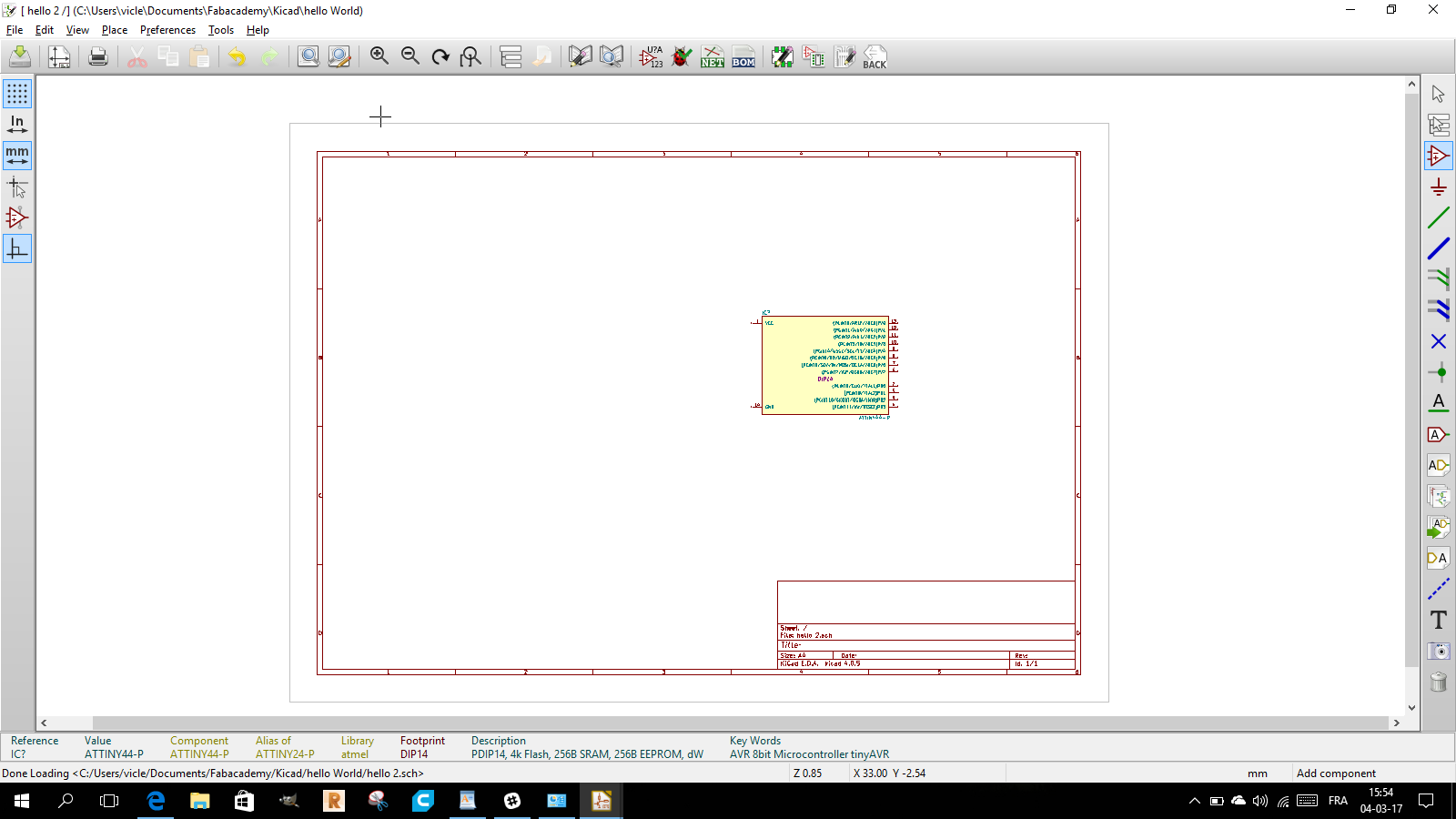The width and height of the screenshot is (1456, 819).
Task: Select the Place bus tool
Action: coord(1439,248)
